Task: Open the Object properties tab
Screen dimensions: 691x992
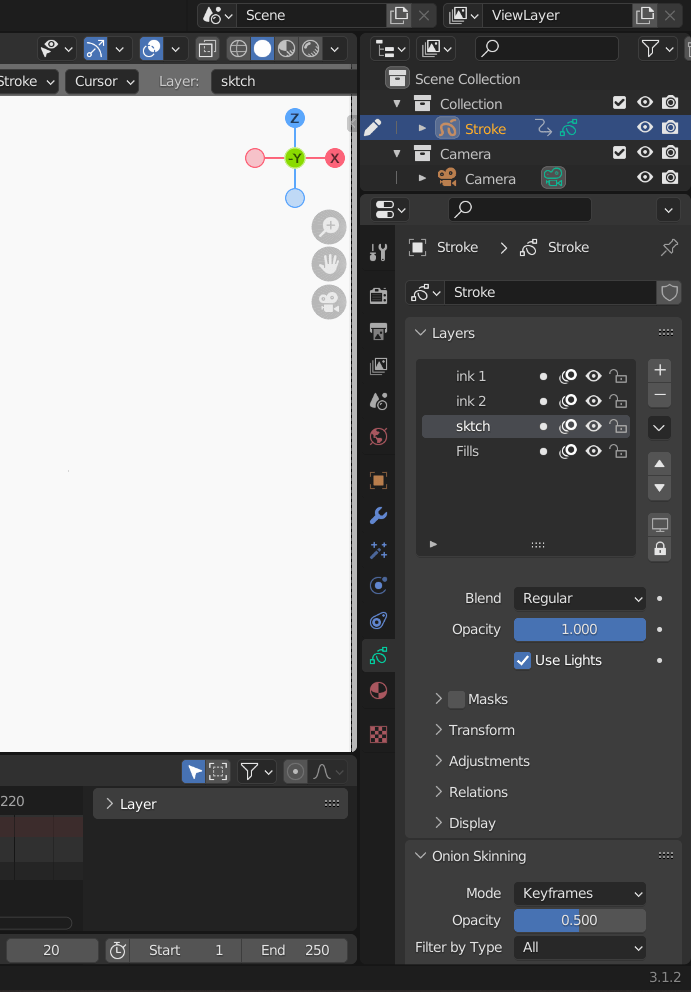Action: [378, 481]
